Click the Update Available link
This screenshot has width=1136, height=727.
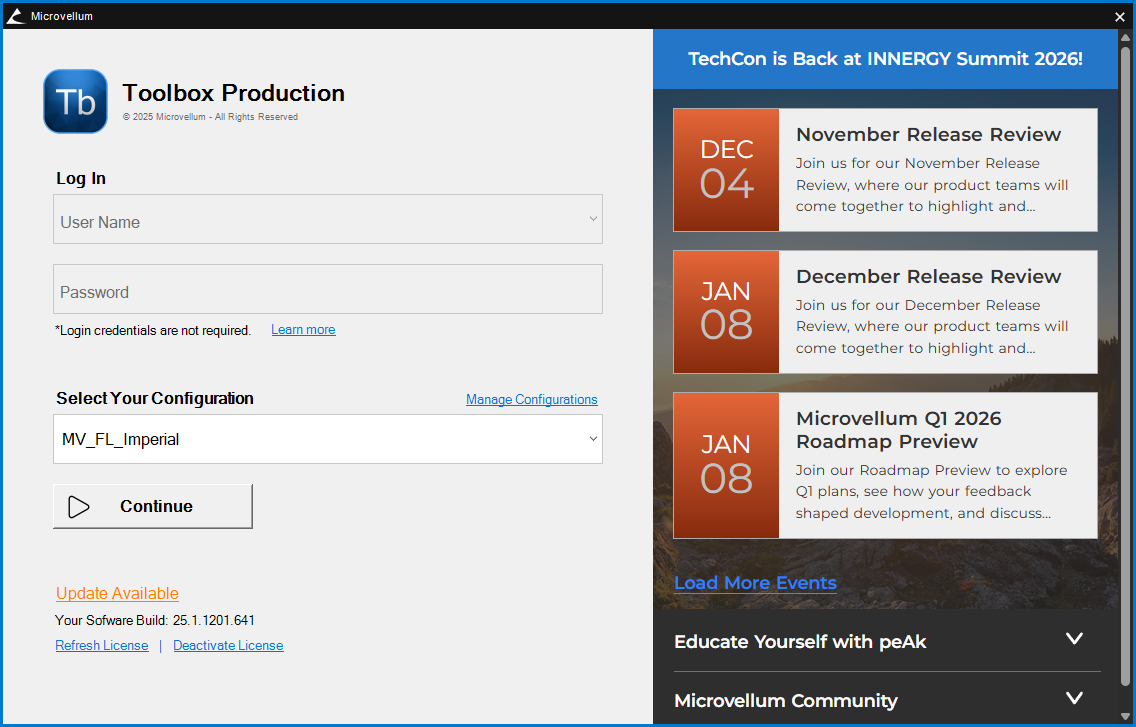117,594
